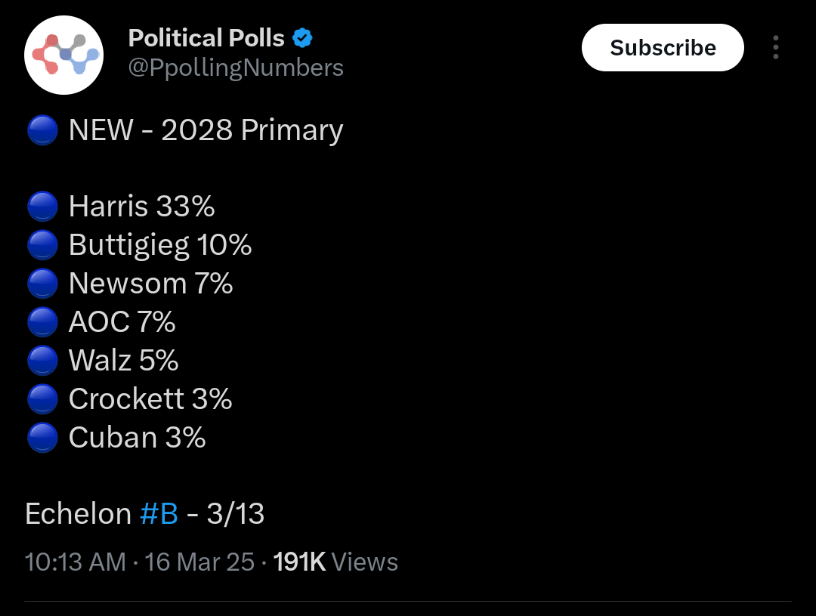816x616 pixels.
Task: Click the 10:13 AM timestamp
Action: click(75, 562)
